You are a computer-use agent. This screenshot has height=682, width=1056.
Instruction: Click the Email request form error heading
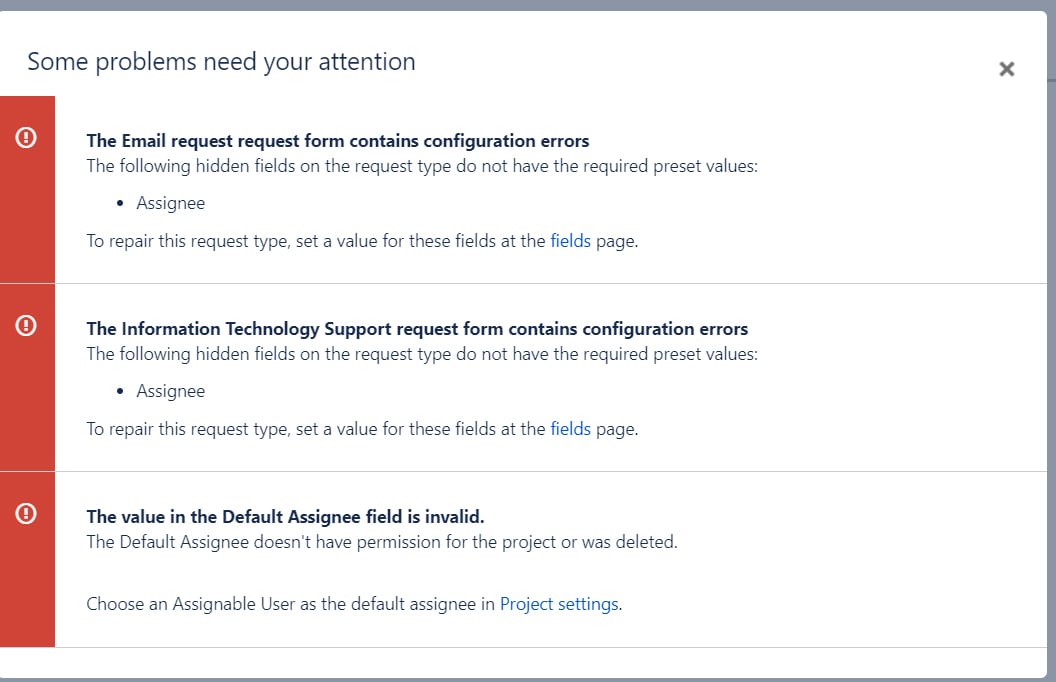337,141
